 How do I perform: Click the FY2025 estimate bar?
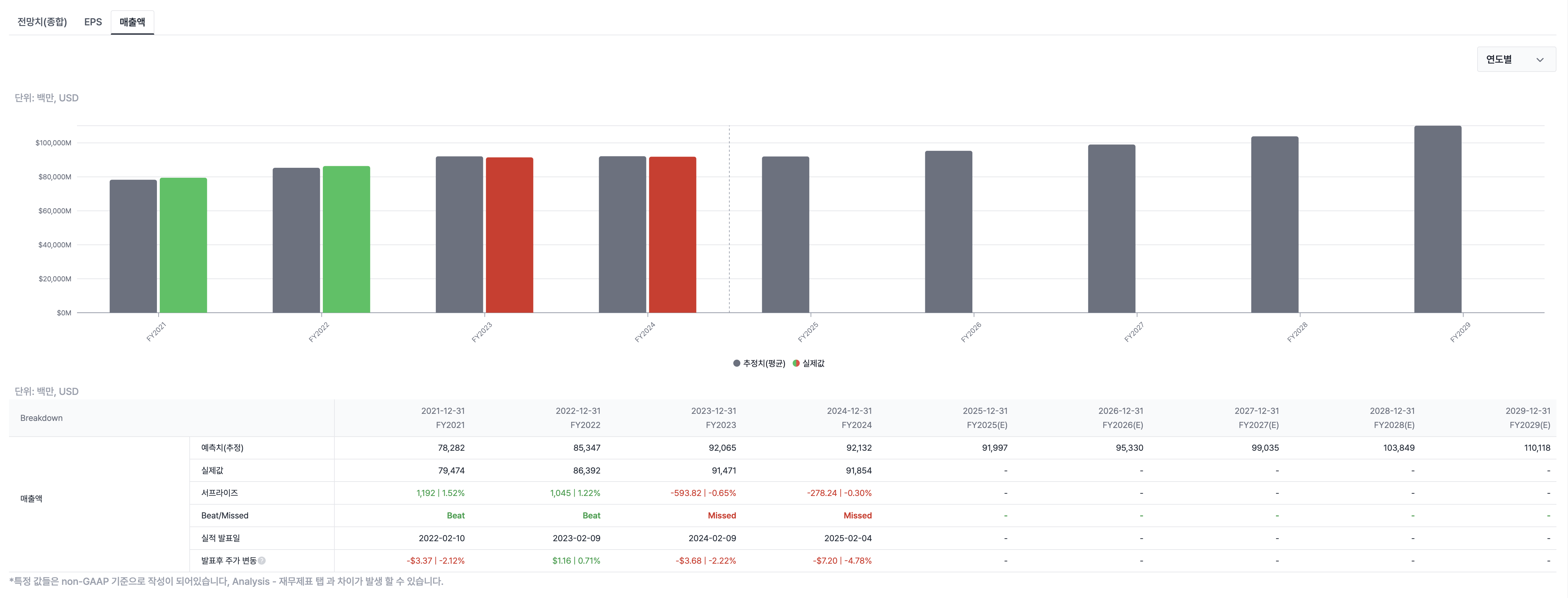[785, 235]
